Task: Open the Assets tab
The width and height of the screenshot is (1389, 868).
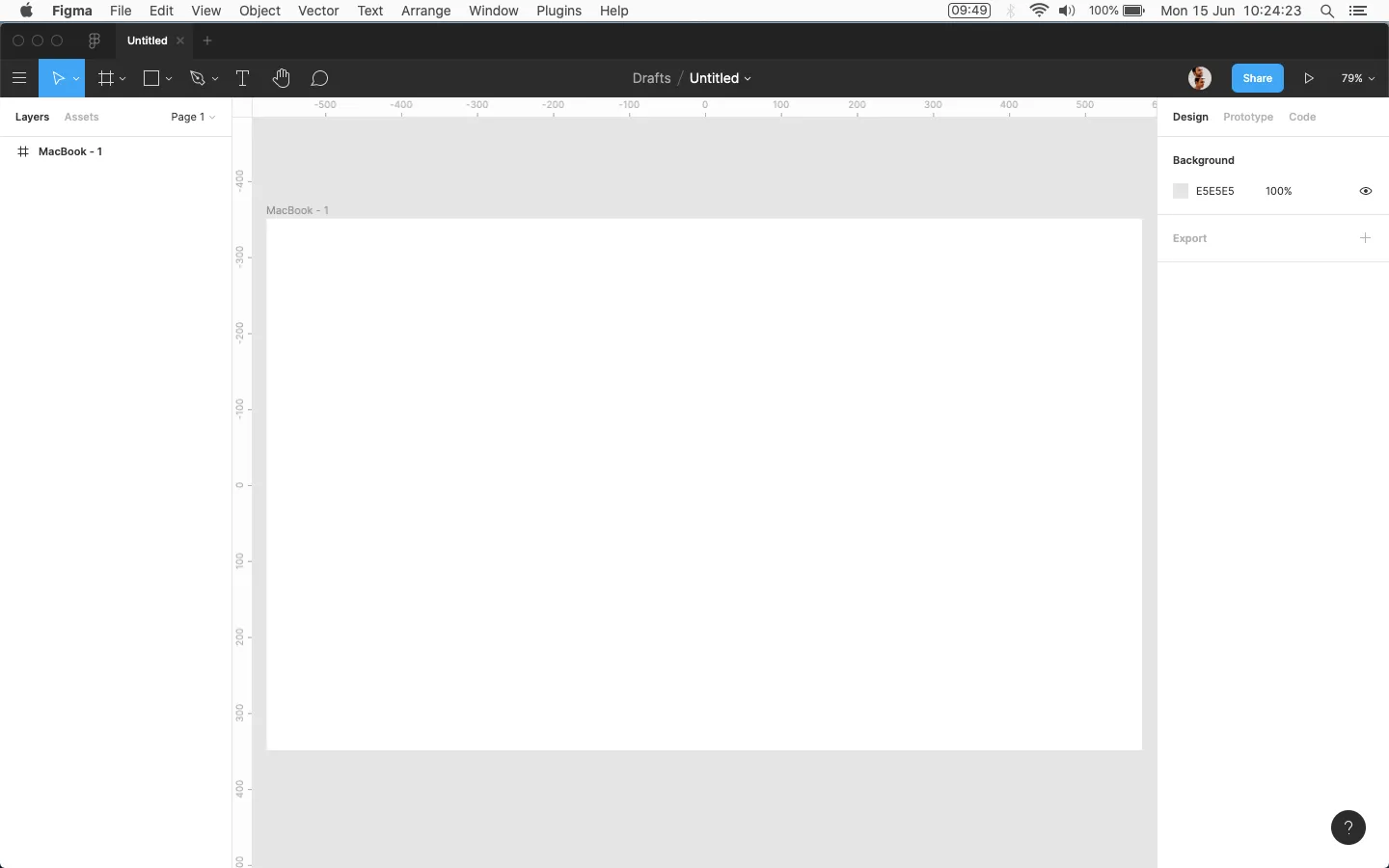Action: [x=81, y=117]
